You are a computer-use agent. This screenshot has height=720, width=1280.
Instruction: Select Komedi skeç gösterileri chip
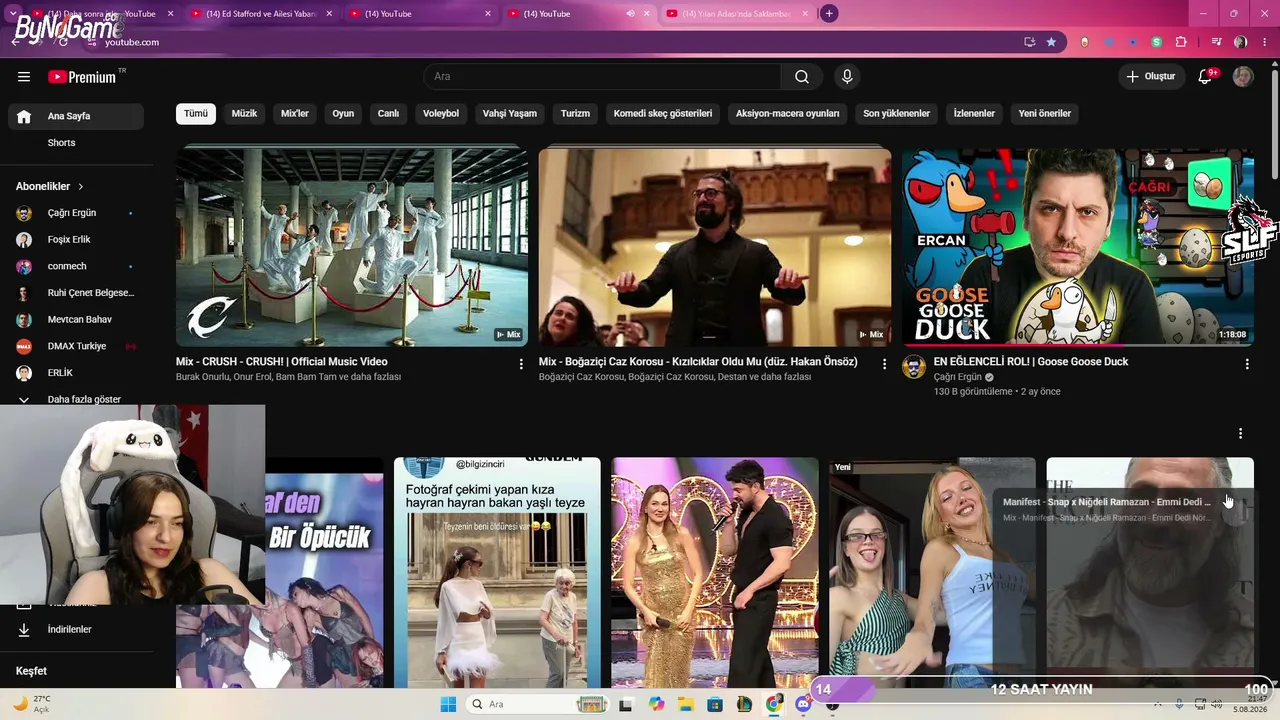pyautogui.click(x=663, y=114)
